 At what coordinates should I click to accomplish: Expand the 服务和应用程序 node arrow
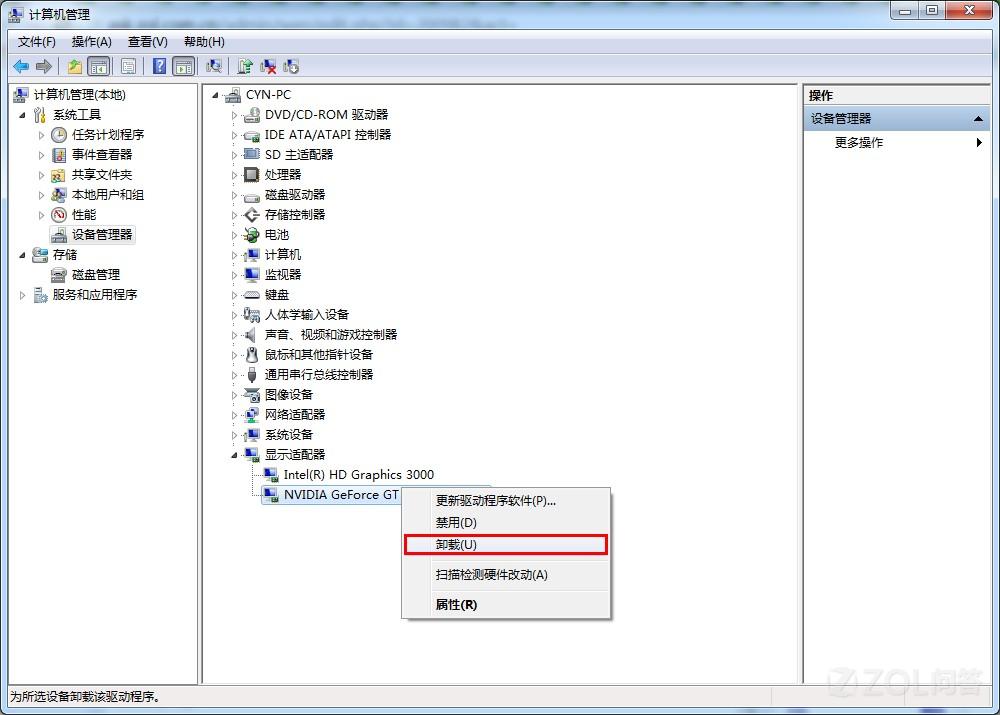coord(23,295)
